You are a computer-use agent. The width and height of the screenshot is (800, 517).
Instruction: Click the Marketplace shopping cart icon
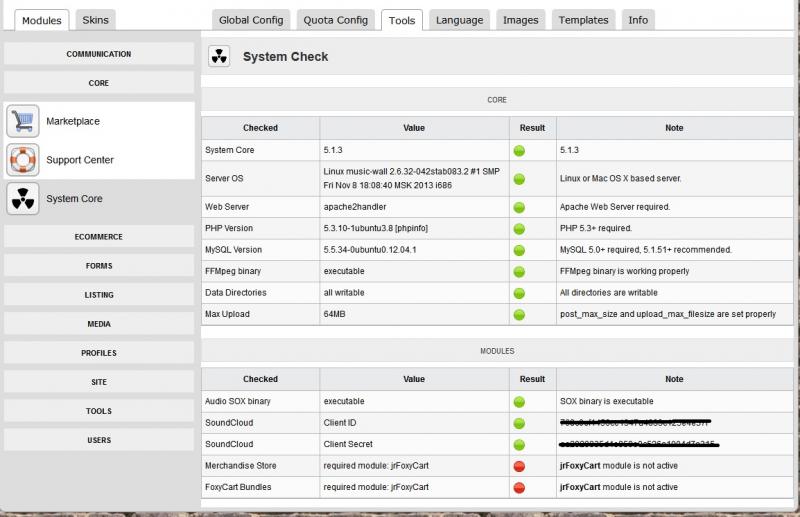(x=23, y=121)
